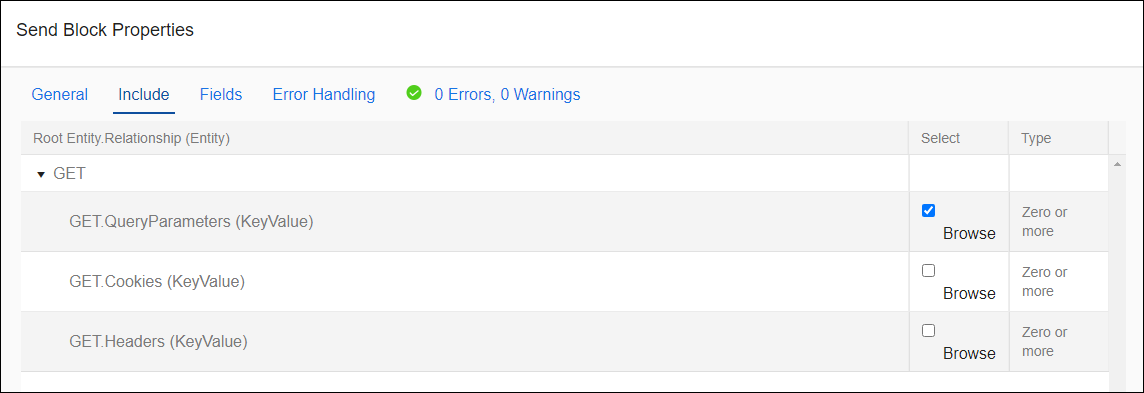1144x393 pixels.
Task: Click Browse for GET.QueryParameters
Action: (x=969, y=233)
